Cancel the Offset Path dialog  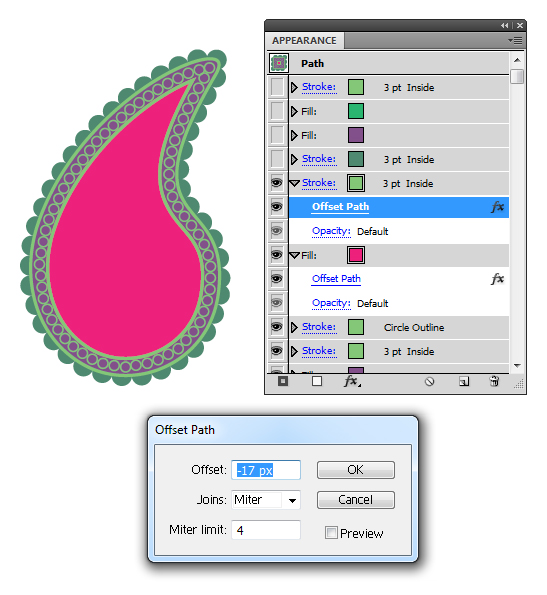pos(356,500)
